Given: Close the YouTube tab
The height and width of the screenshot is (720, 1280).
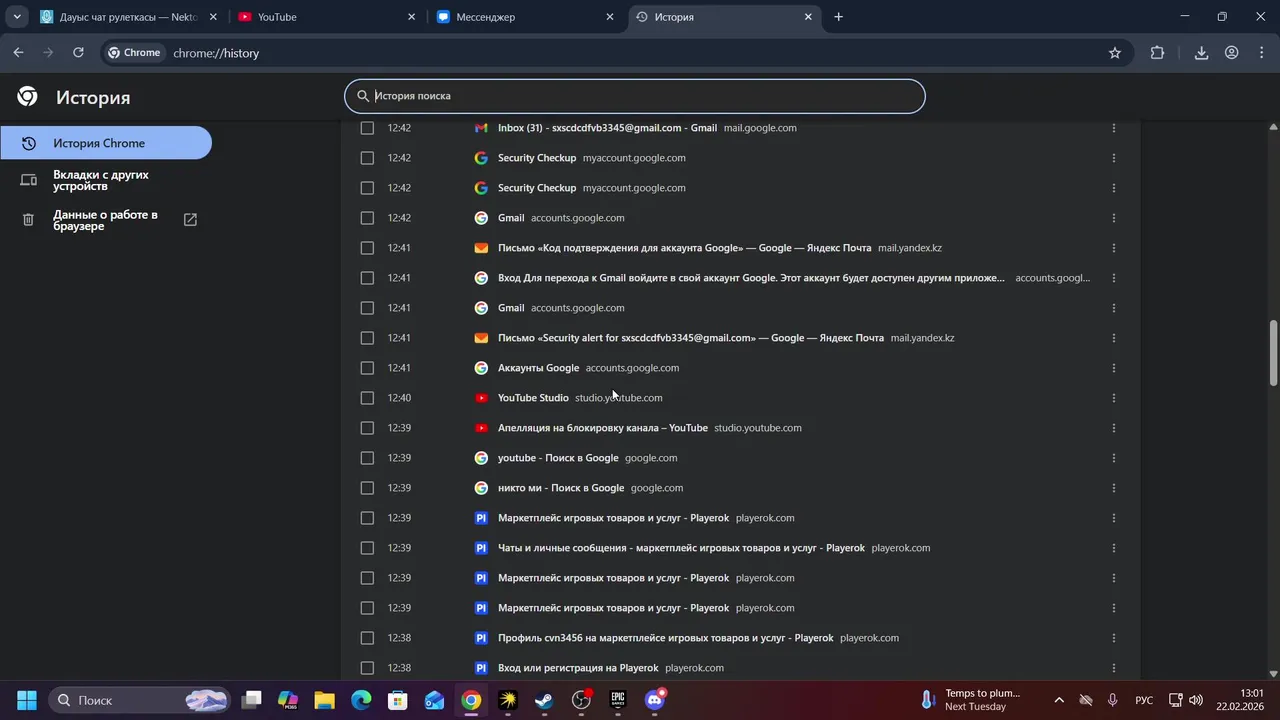Looking at the screenshot, I should point(411,17).
